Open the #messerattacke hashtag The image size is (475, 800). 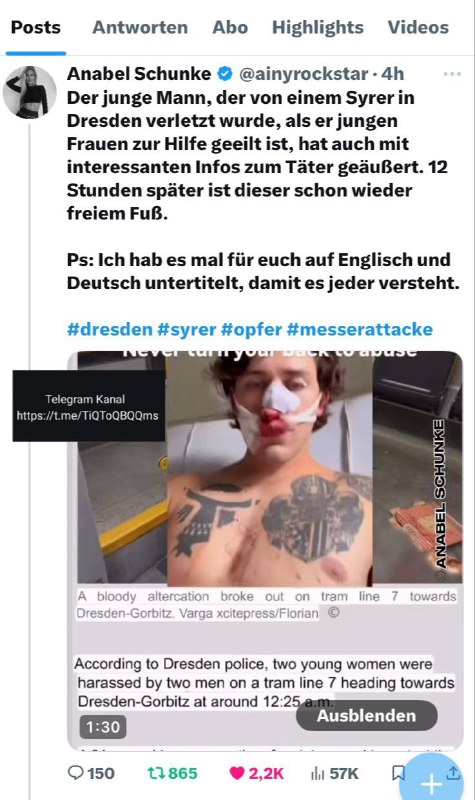click(x=360, y=329)
